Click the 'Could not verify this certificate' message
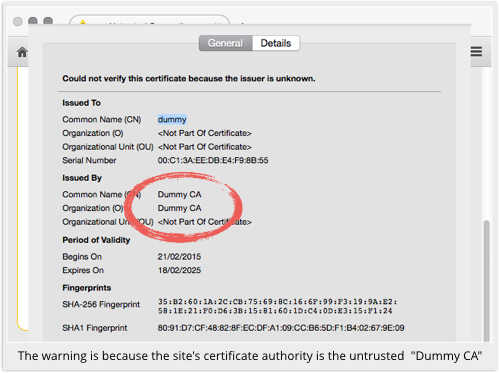The width and height of the screenshot is (499, 373). pyautogui.click(x=189, y=79)
